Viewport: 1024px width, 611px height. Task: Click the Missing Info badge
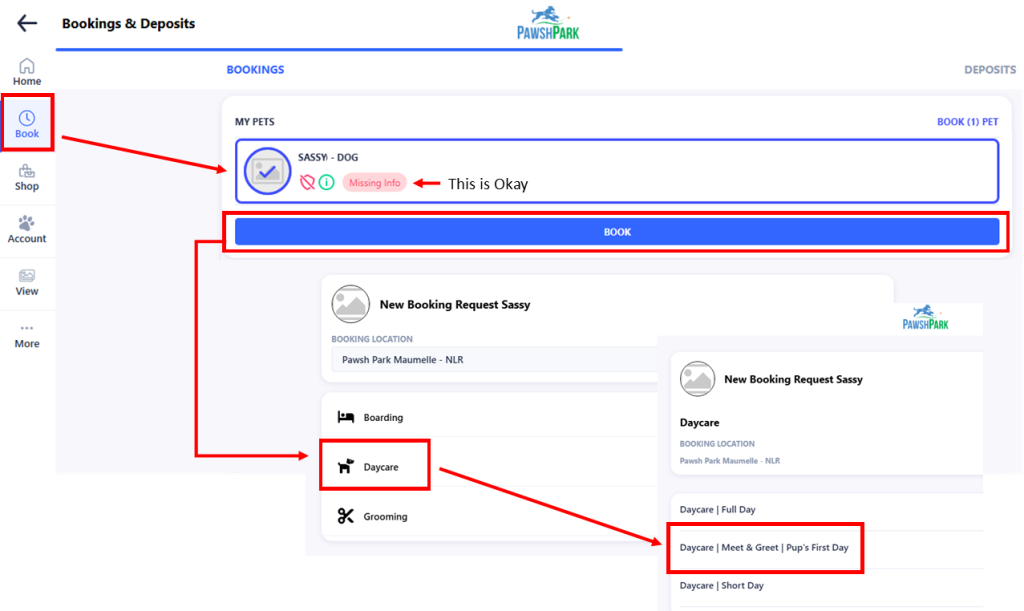point(374,183)
